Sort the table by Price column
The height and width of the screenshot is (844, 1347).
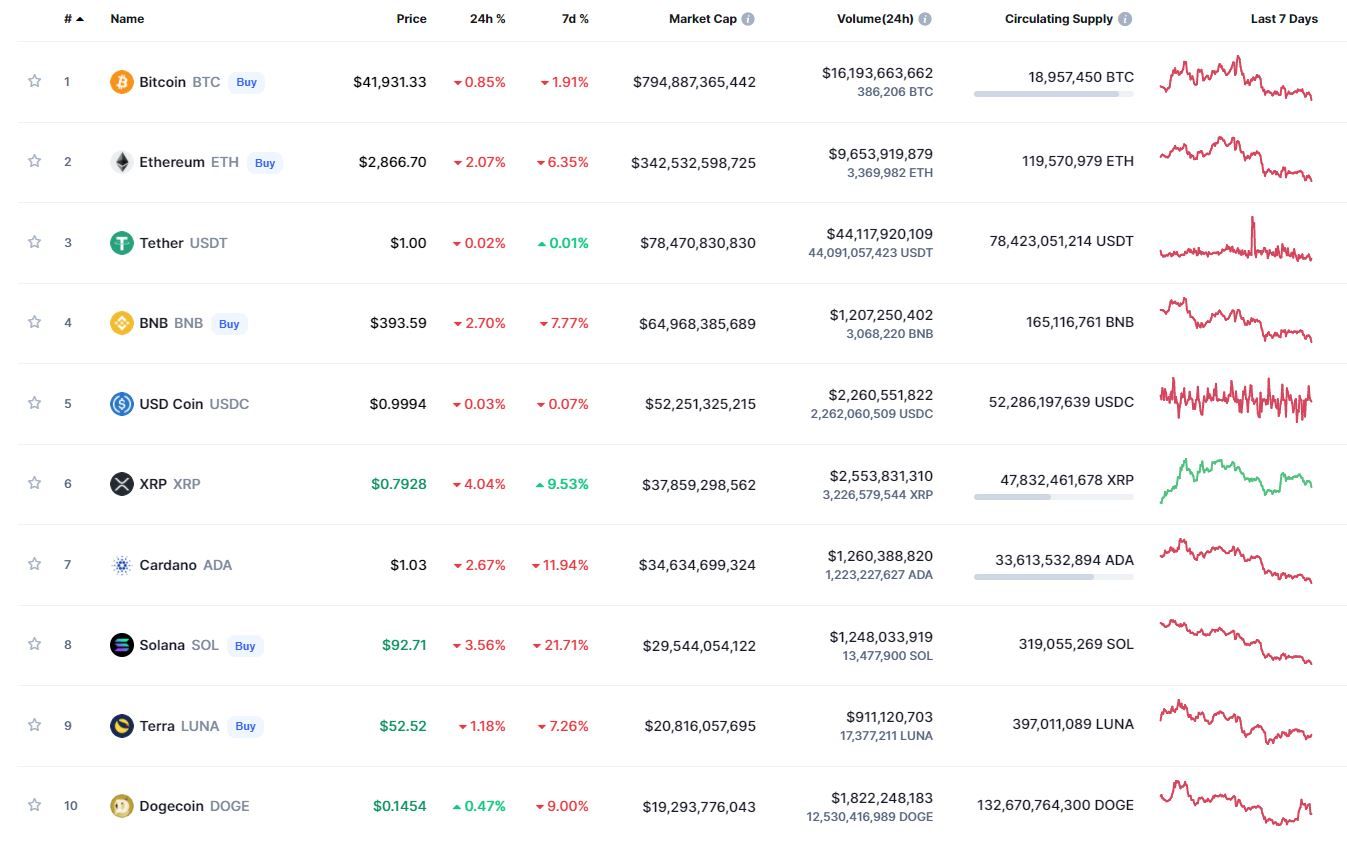[x=411, y=19]
